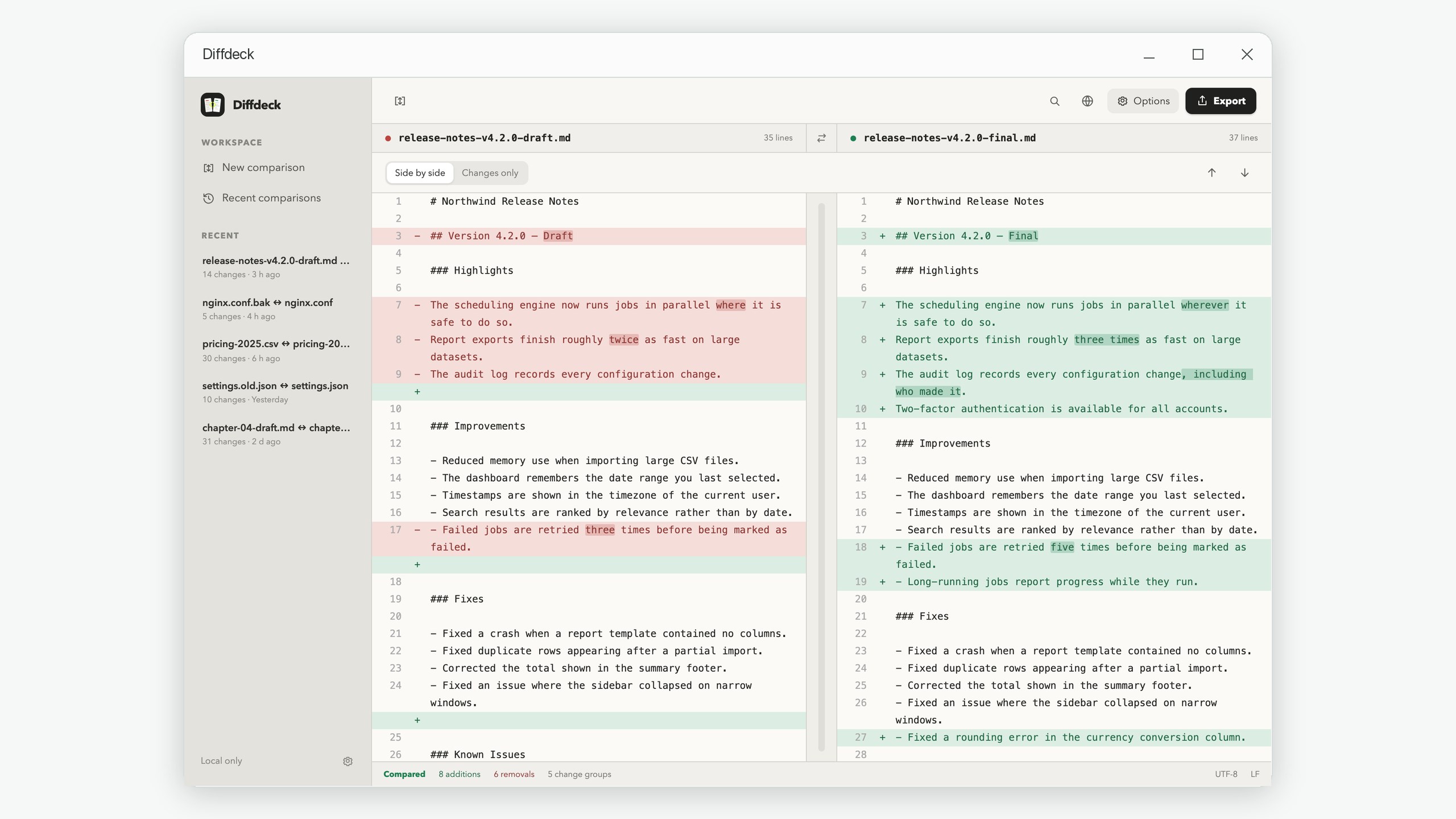
Task: Click the red dot beside draft file name
Action: [388, 138]
